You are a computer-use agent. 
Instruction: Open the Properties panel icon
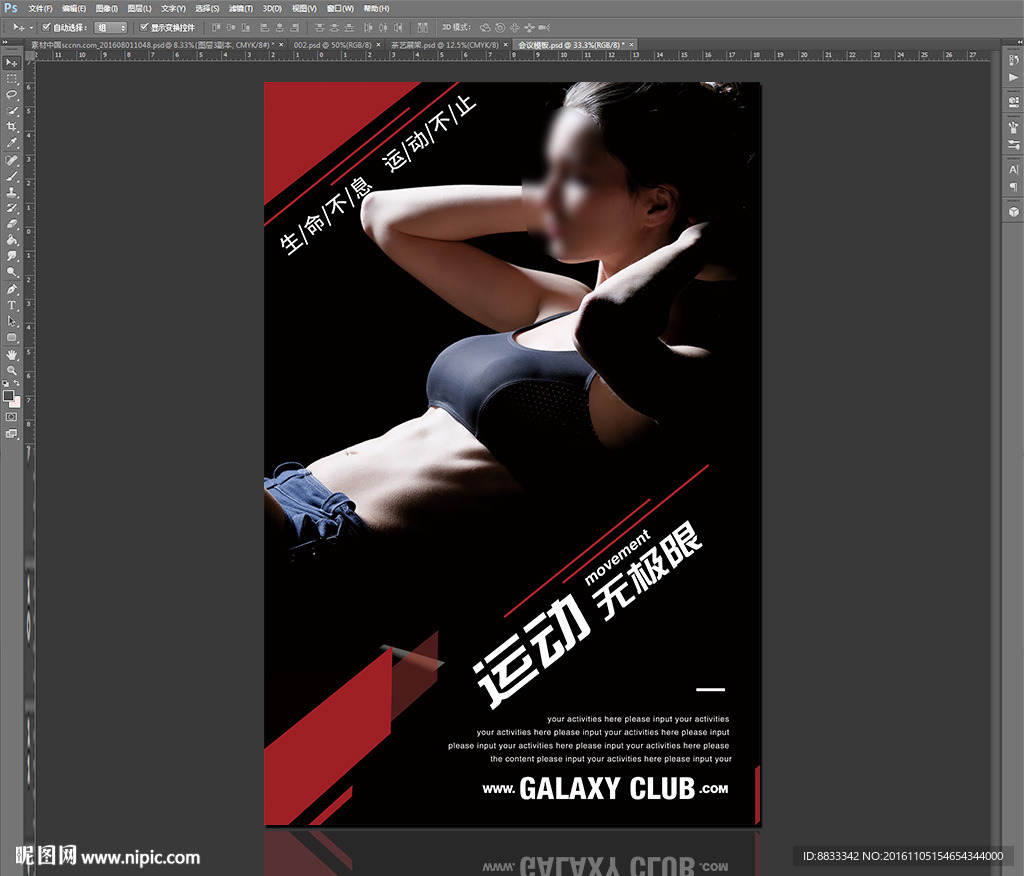coord(1014,102)
